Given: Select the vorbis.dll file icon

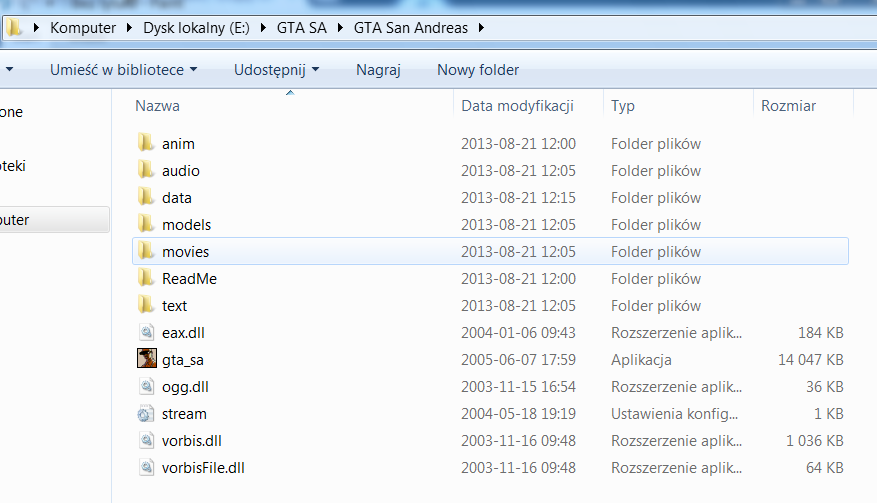Looking at the screenshot, I should click(x=147, y=440).
